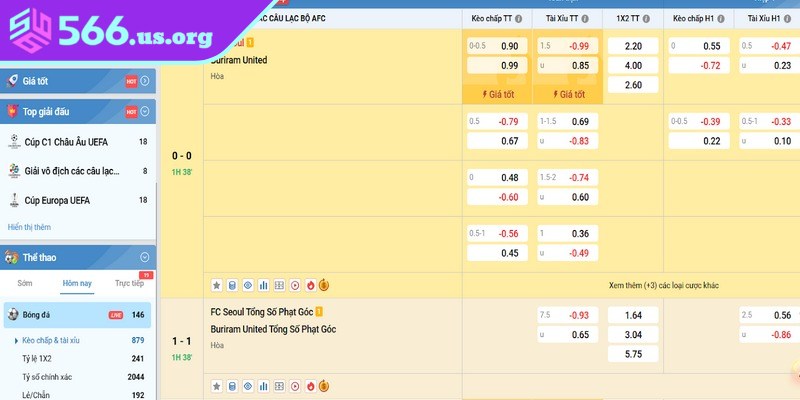Open Cúp C1 Châu Âu UEFA league
800x400 pixels.
tap(66, 142)
